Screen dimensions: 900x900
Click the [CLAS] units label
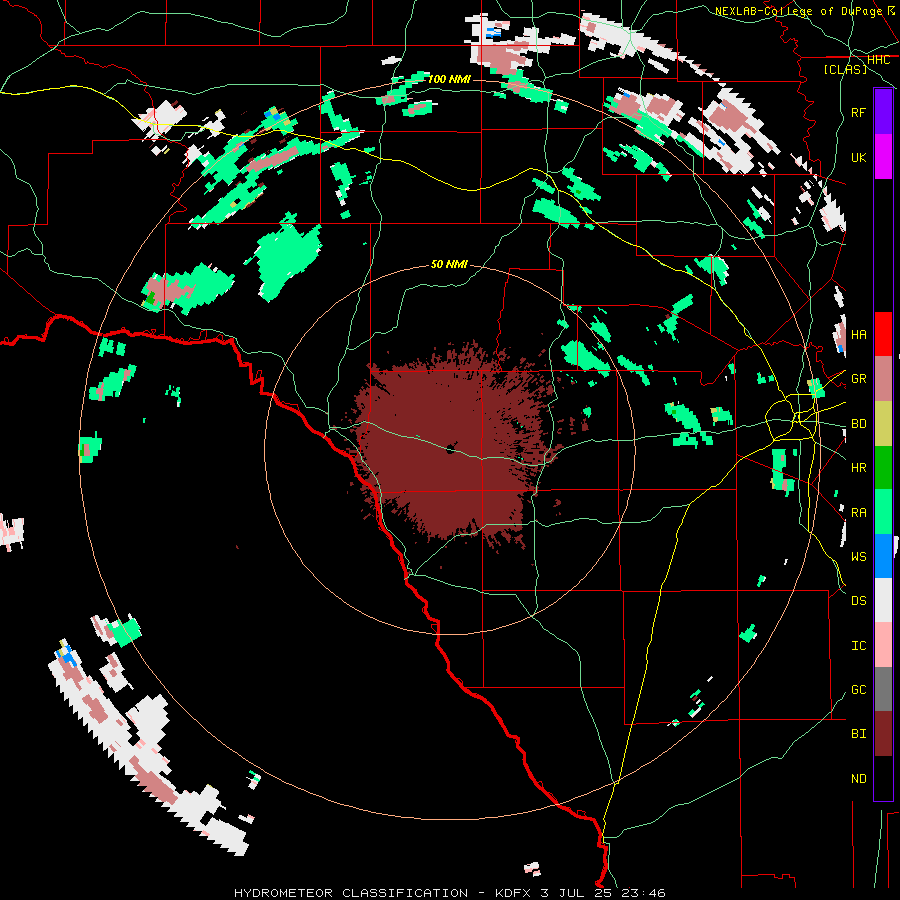click(x=845, y=69)
